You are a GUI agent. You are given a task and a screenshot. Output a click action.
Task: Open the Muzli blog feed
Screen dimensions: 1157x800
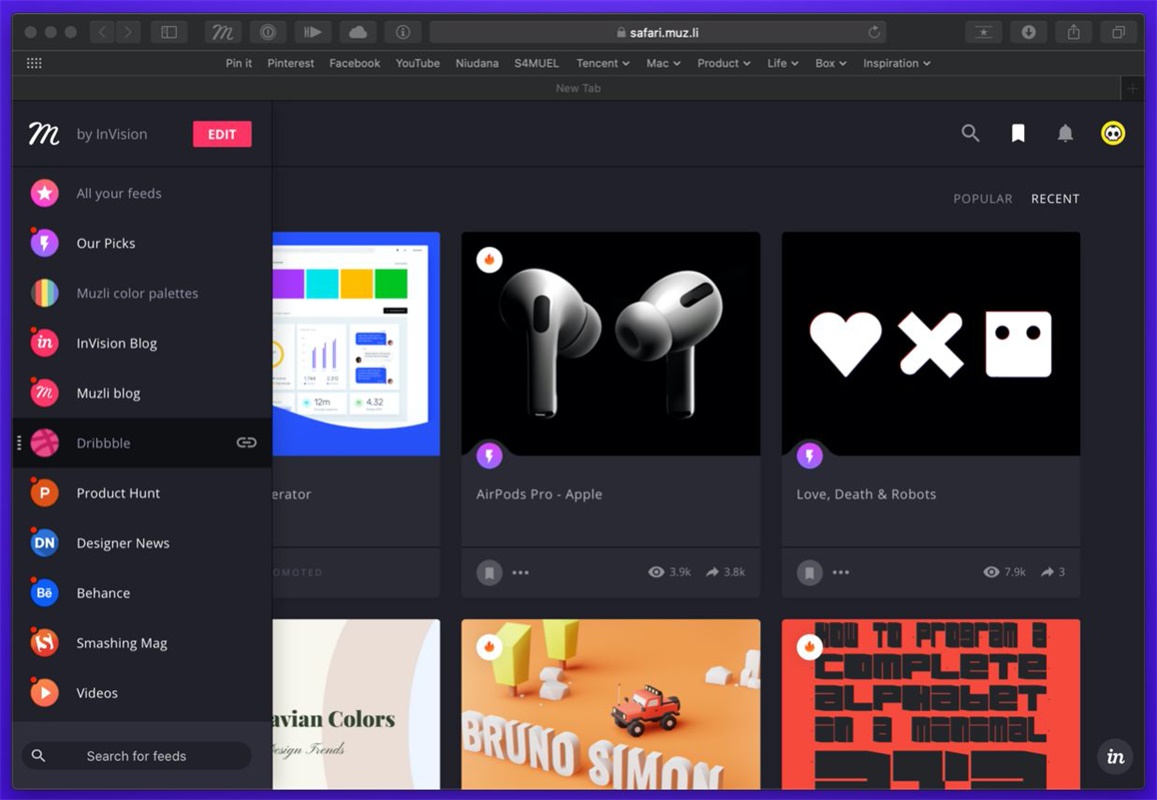click(142, 393)
